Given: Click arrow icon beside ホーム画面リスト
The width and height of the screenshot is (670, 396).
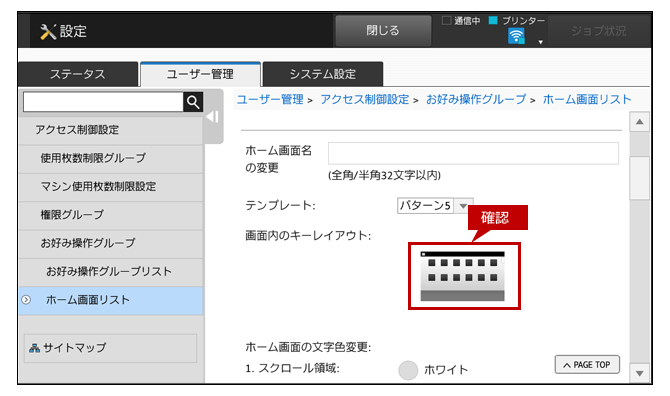Looking at the screenshot, I should (26, 300).
